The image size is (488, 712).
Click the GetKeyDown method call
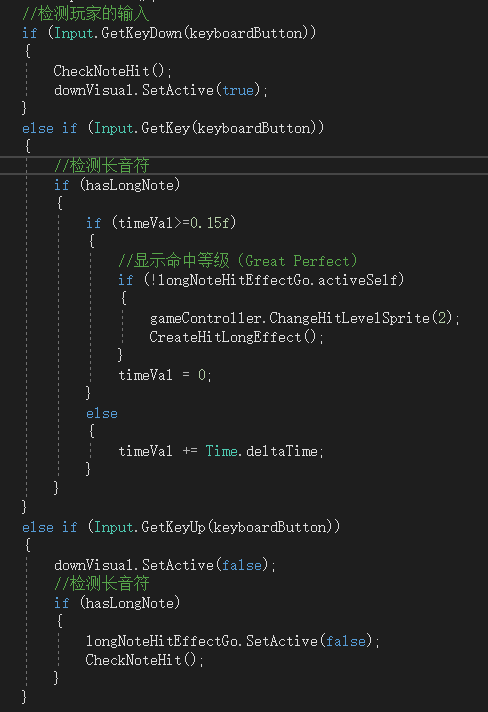click(x=142, y=33)
